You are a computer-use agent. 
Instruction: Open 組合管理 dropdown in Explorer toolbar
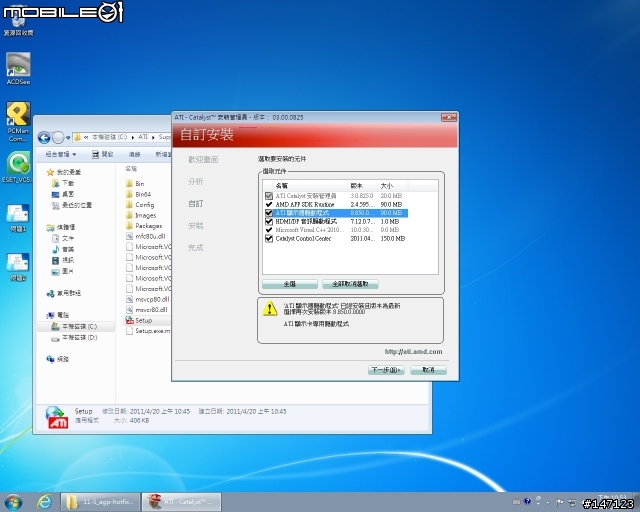[x=60, y=154]
